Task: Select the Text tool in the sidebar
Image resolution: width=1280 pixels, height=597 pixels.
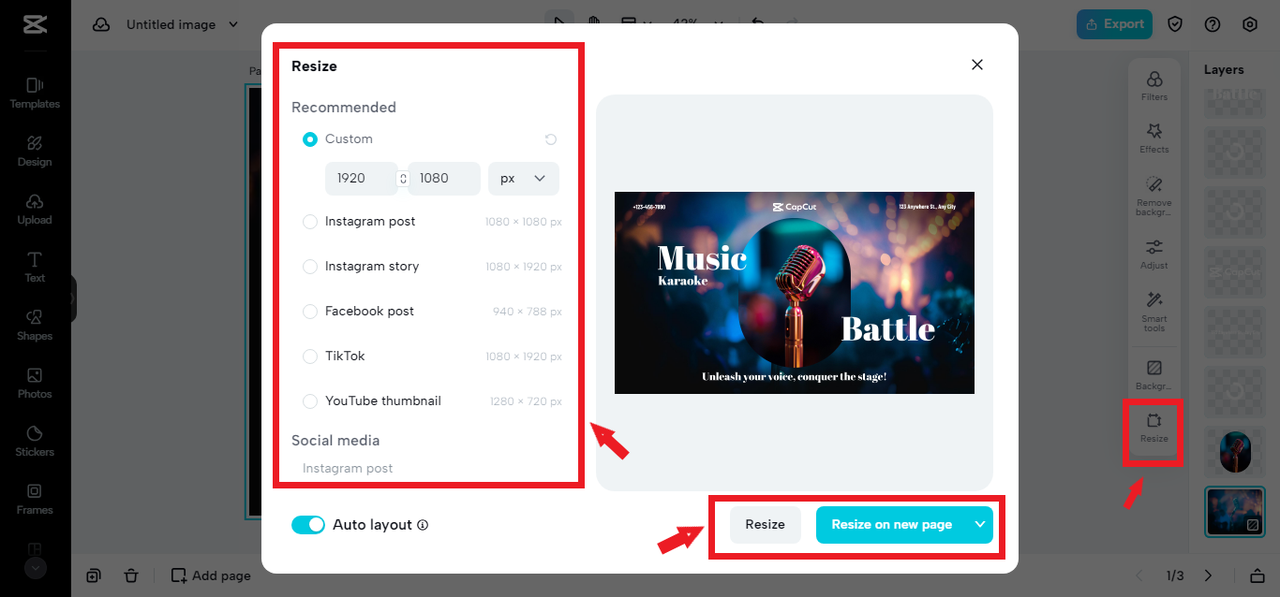Action: coord(35,267)
